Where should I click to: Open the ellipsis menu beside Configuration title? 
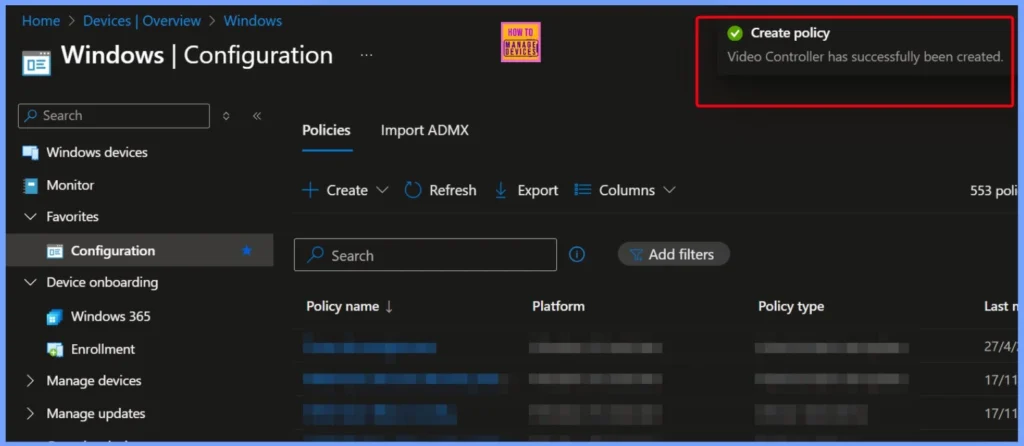click(x=366, y=56)
